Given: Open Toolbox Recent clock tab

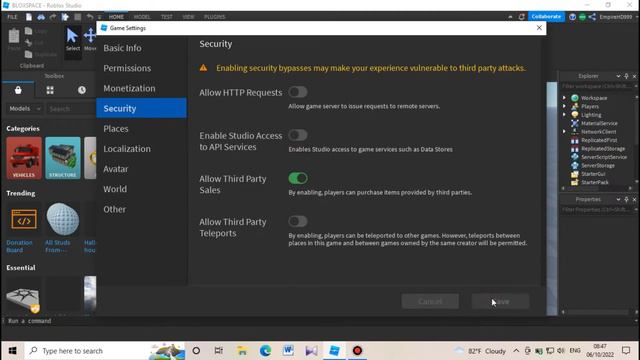Looking at the screenshot, I should pos(82,90).
